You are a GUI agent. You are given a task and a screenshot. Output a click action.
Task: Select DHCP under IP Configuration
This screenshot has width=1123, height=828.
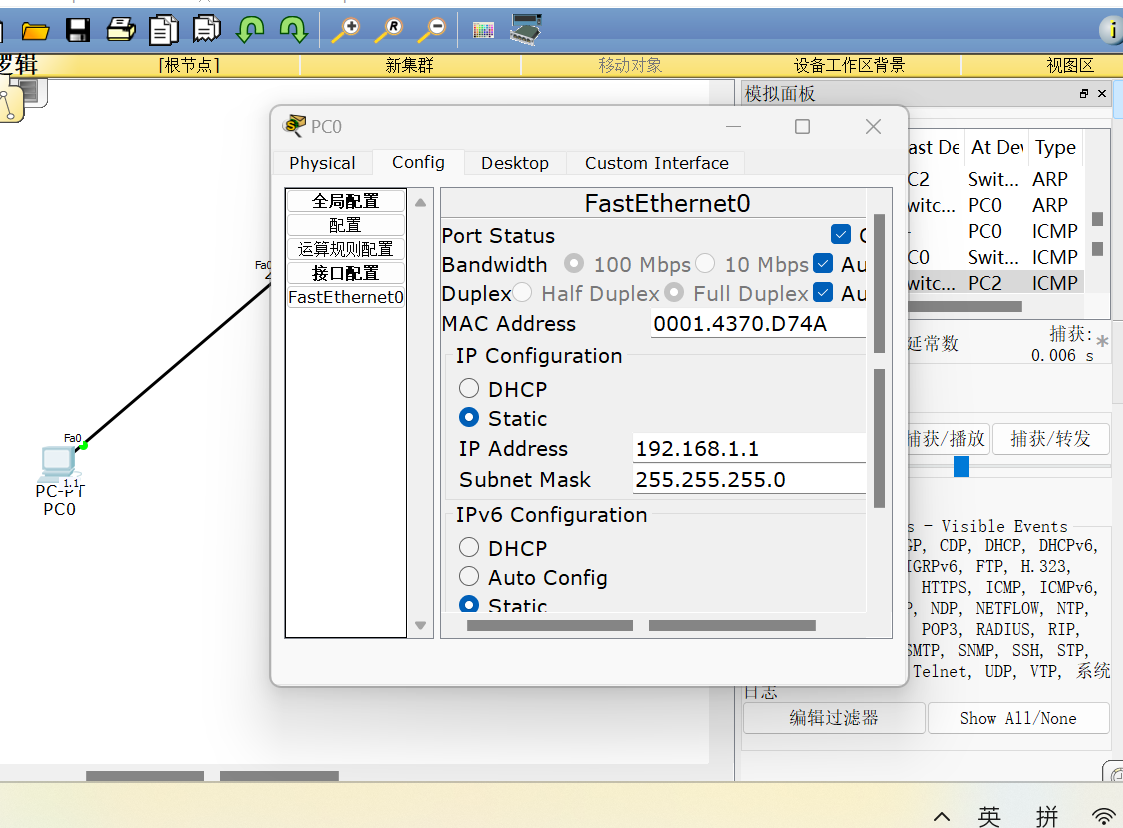coord(469,388)
